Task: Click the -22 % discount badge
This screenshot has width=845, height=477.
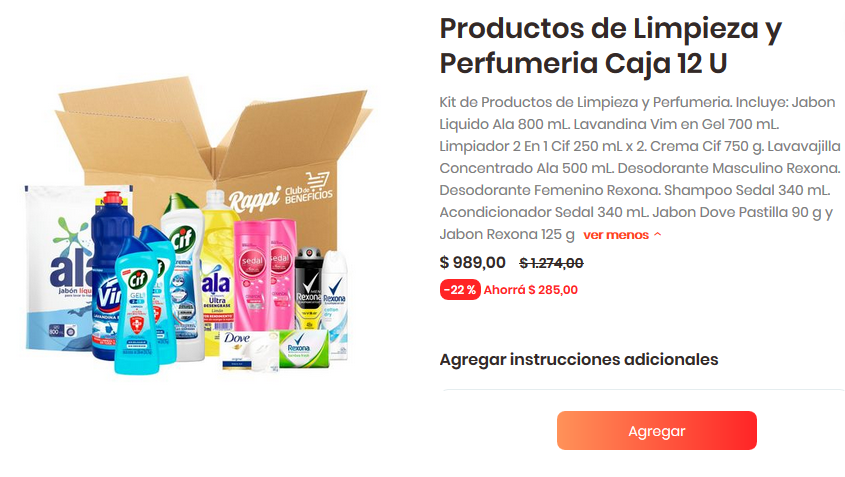Action: point(460,289)
